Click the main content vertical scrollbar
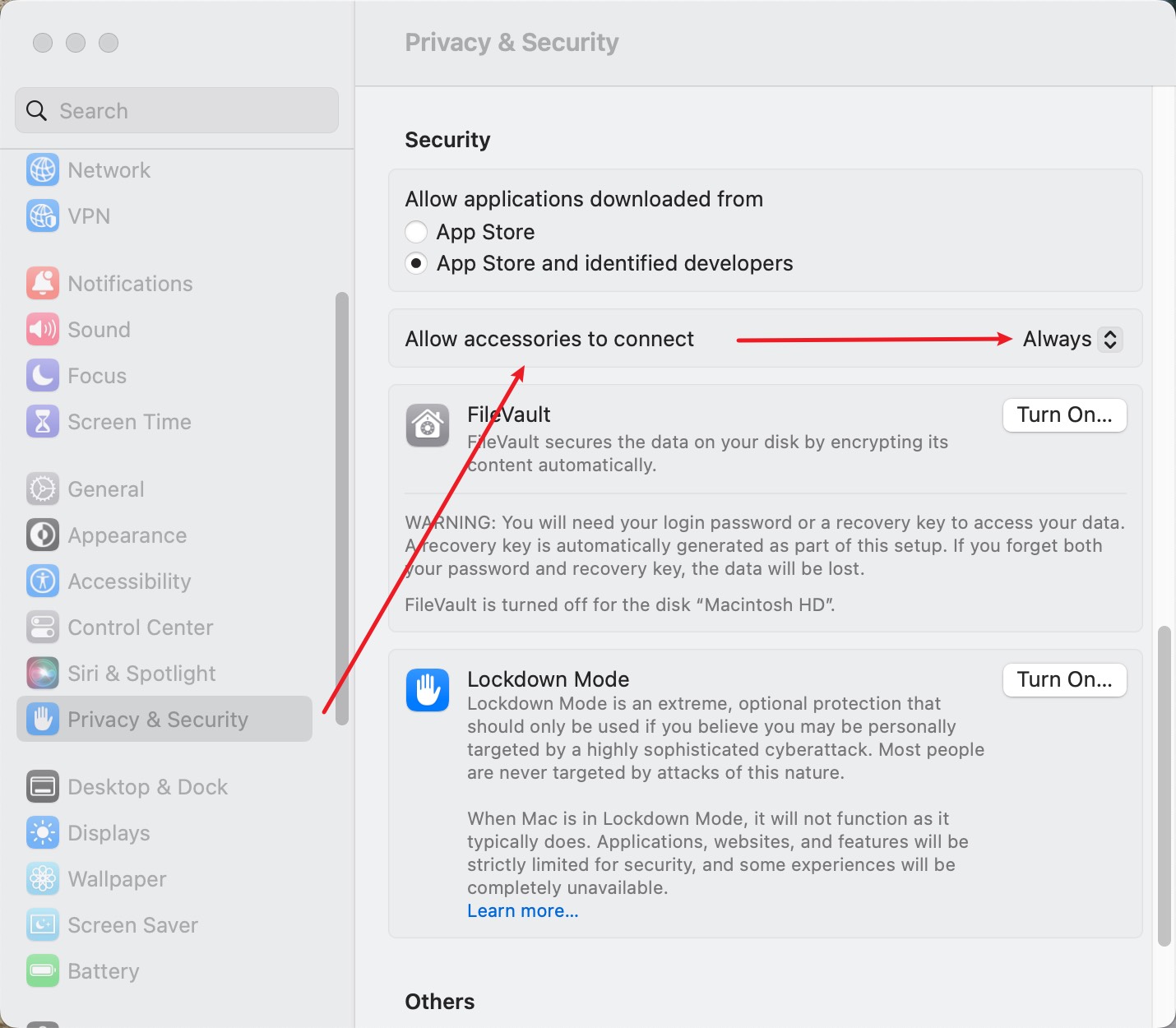The width and height of the screenshot is (1176, 1028). (1164, 785)
